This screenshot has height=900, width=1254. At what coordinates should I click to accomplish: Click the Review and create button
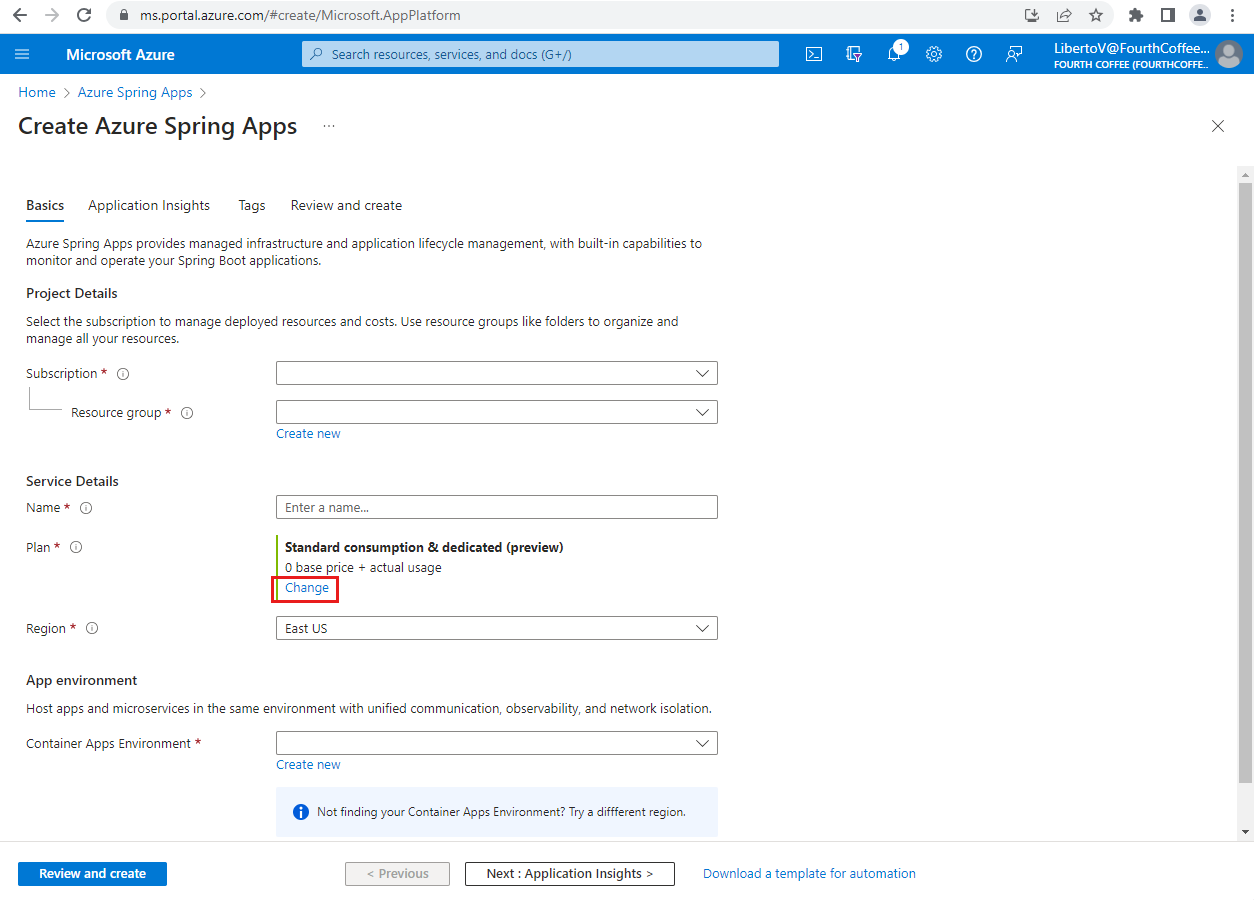(x=92, y=874)
